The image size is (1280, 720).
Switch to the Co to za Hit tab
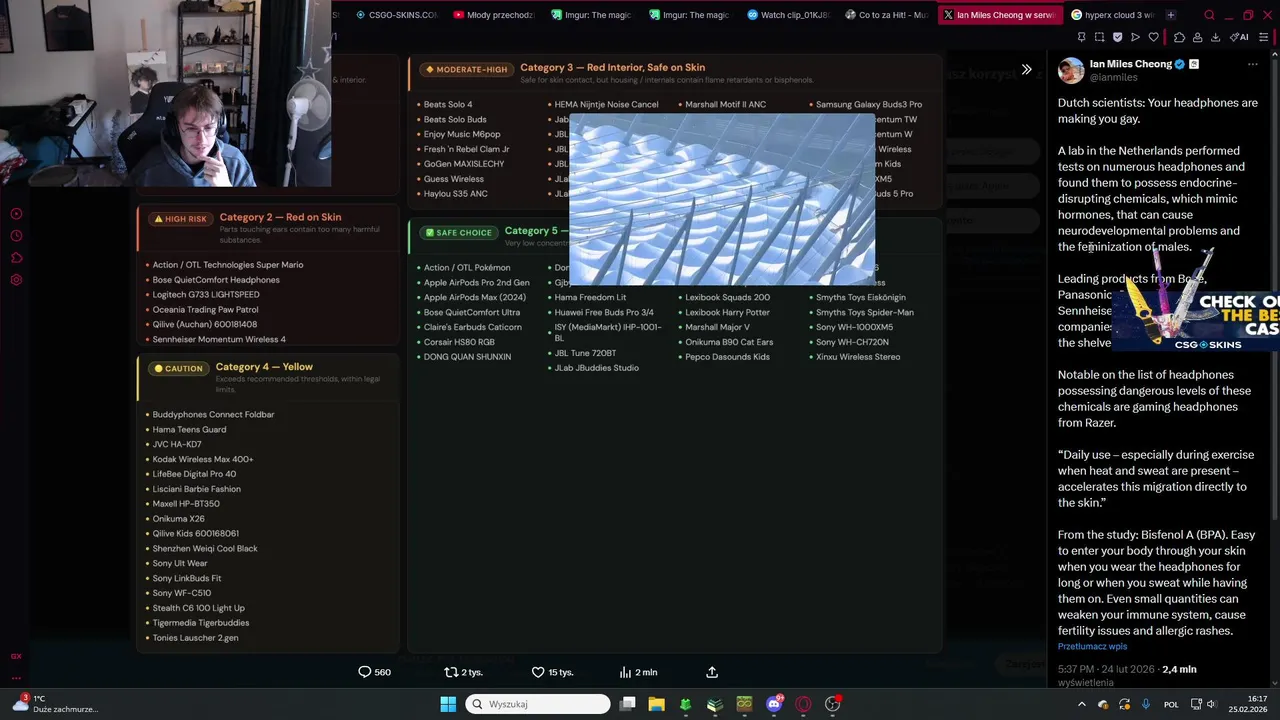click(x=886, y=15)
